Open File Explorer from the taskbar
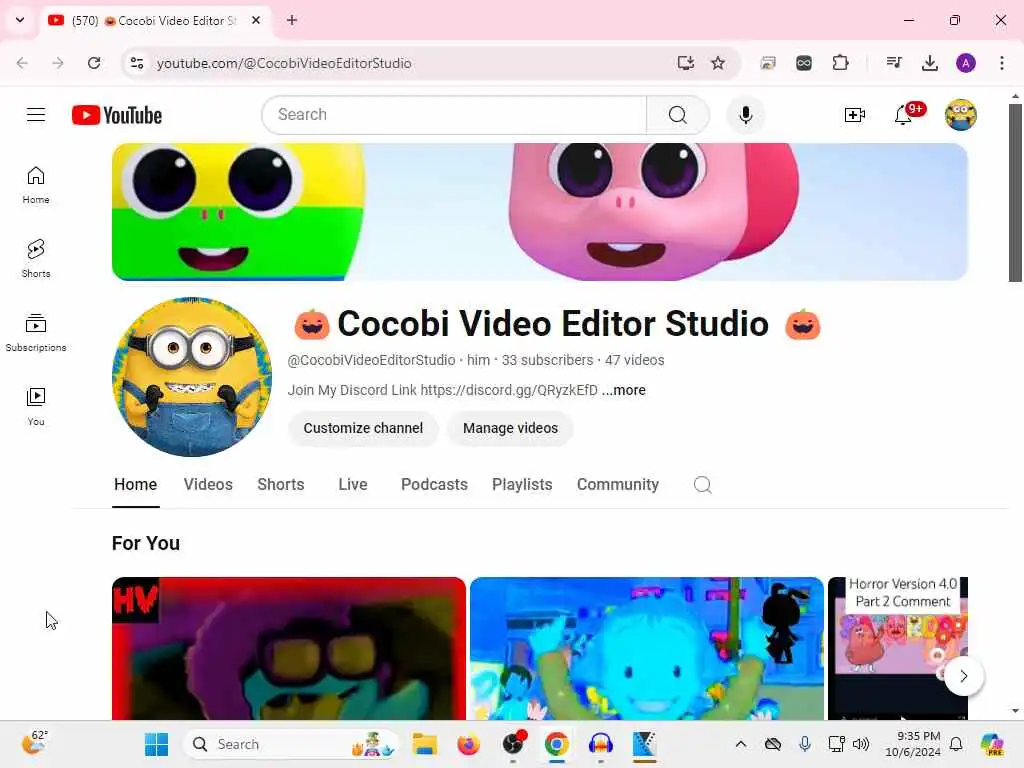 click(x=424, y=744)
